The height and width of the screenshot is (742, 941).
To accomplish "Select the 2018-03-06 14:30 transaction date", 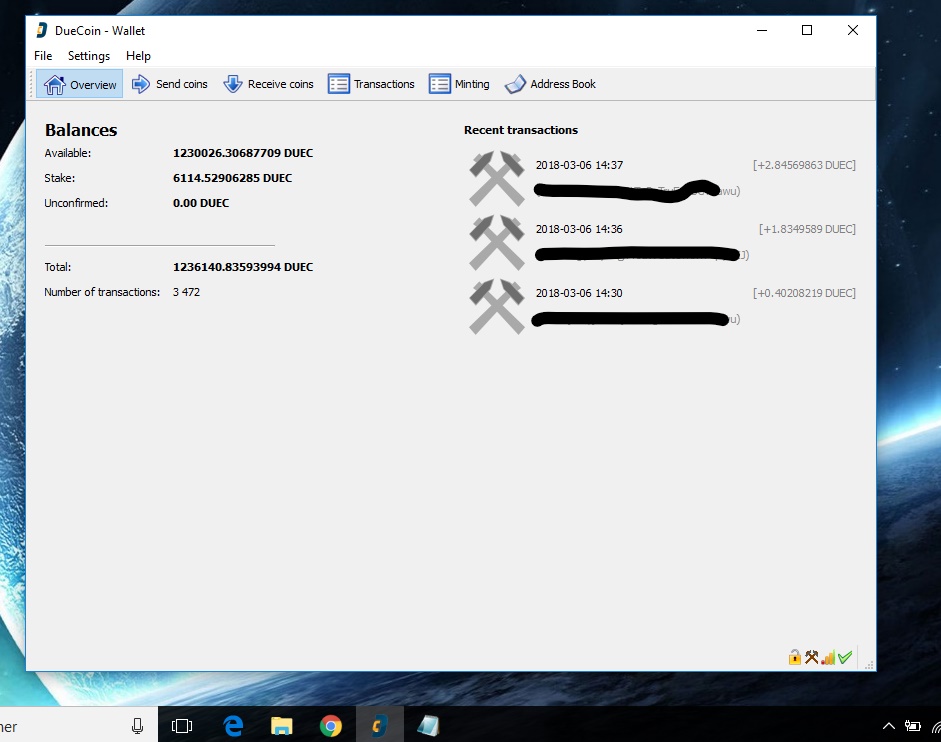I will pos(579,294).
